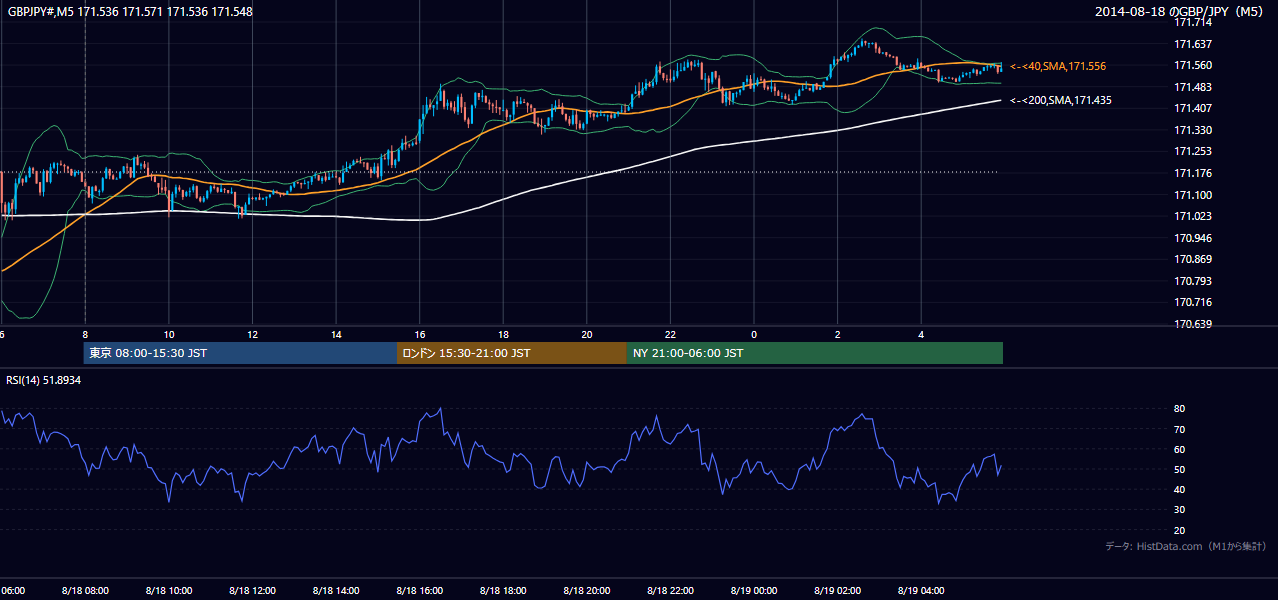This screenshot has height=600, width=1278.
Task: Click RSI scale value 30
Action: [1180, 510]
